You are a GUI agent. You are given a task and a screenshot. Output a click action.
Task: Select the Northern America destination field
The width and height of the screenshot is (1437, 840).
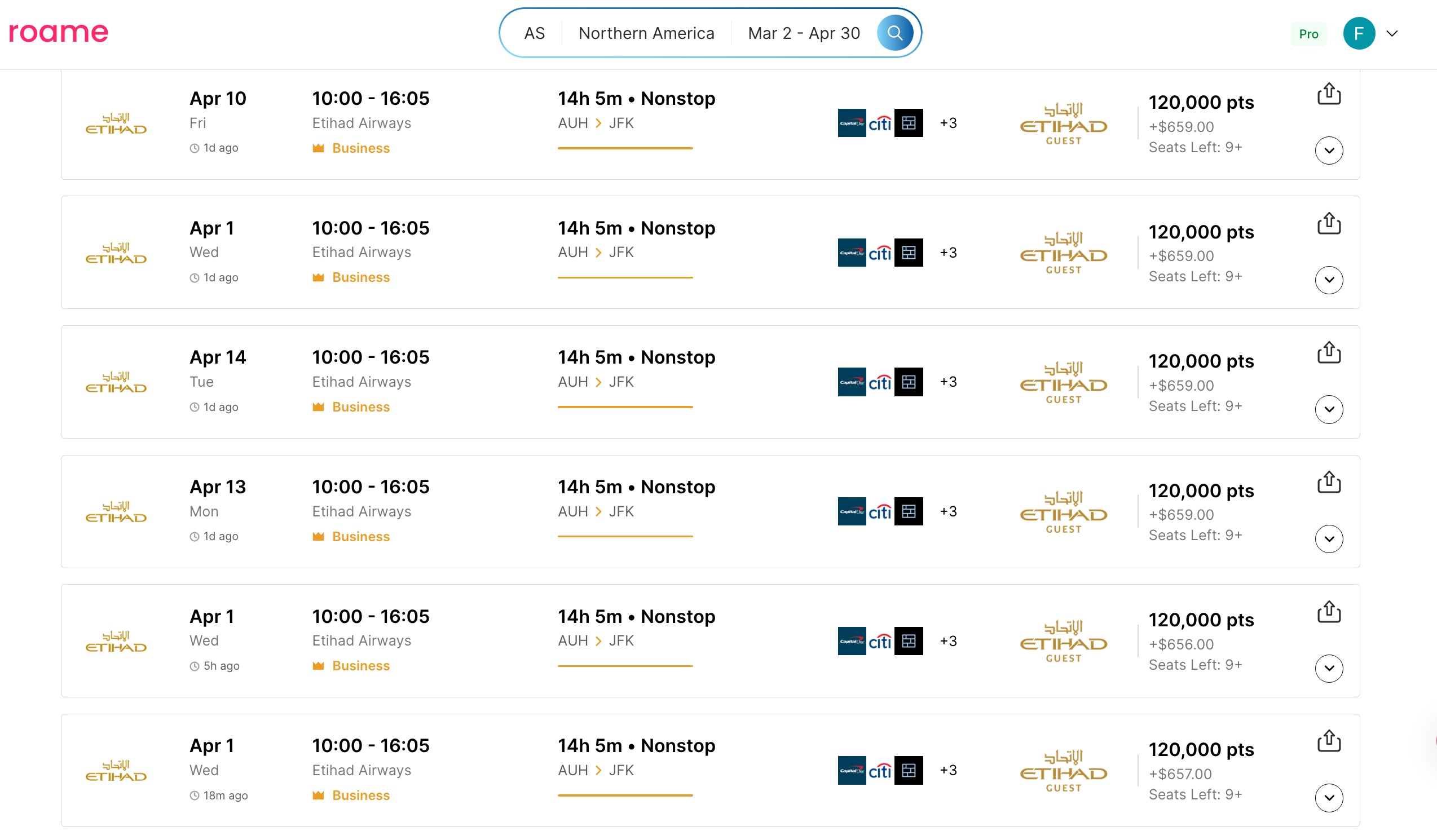646,33
